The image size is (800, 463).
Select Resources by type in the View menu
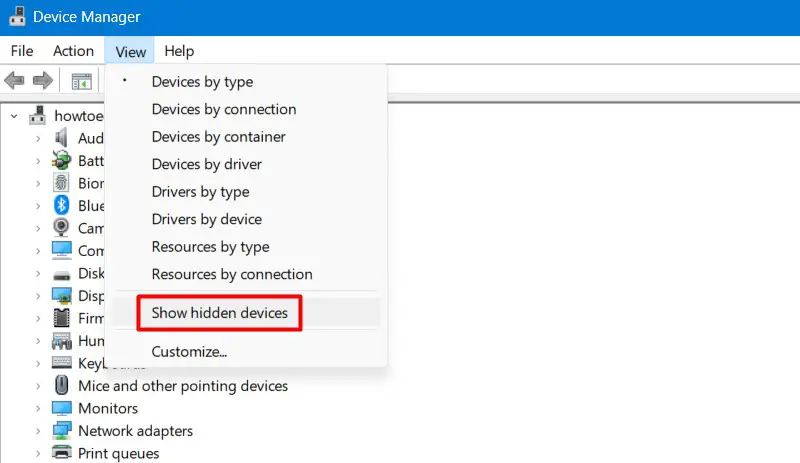(210, 247)
